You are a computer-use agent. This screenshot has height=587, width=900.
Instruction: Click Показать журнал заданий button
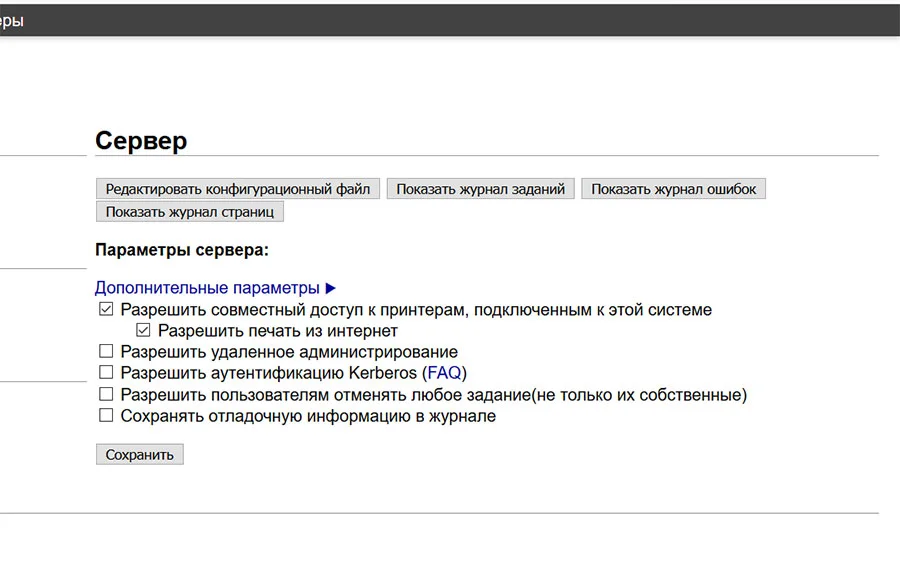480,189
